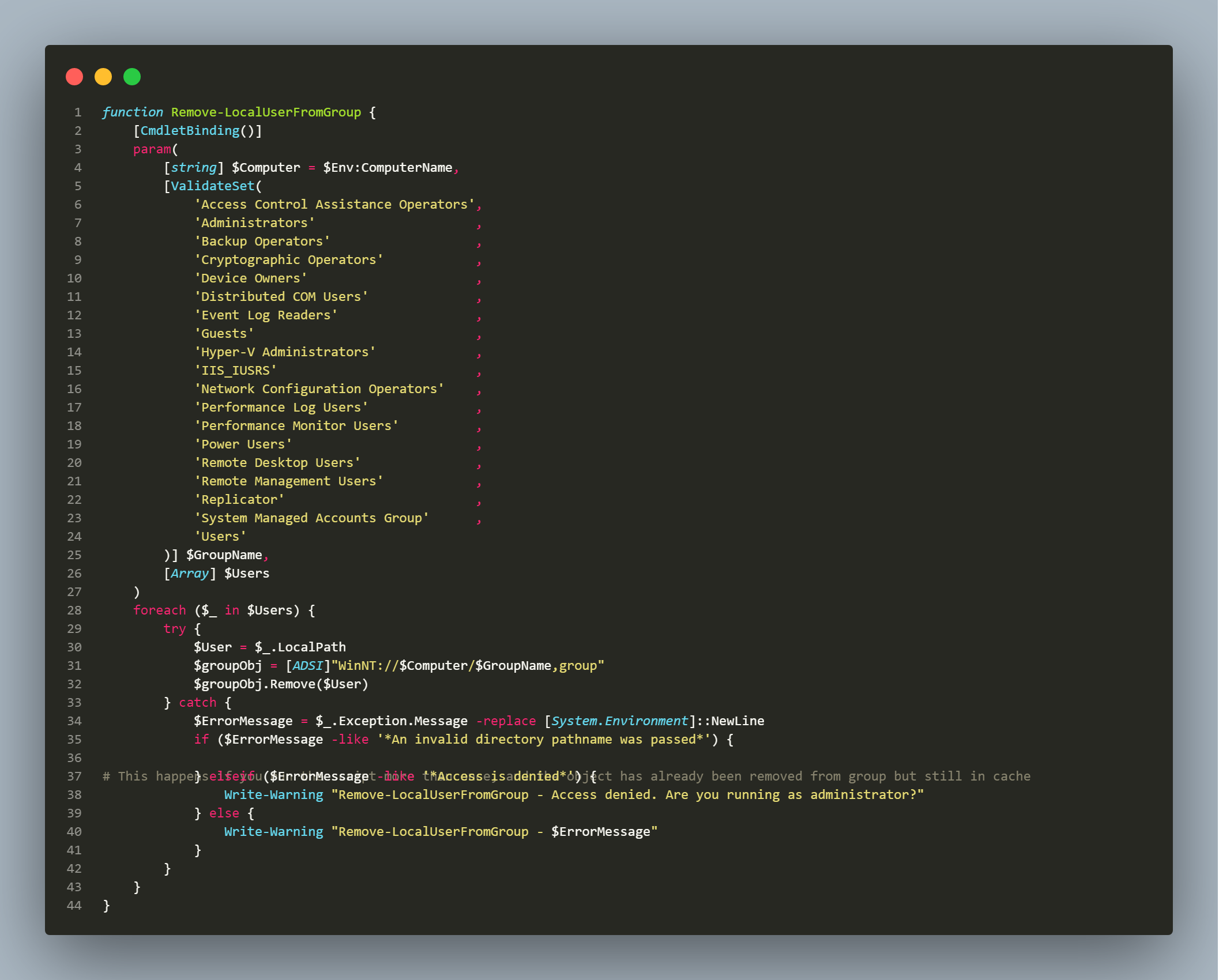Click the 'Administrators' string on line 7
The height and width of the screenshot is (980, 1219).
(254, 223)
